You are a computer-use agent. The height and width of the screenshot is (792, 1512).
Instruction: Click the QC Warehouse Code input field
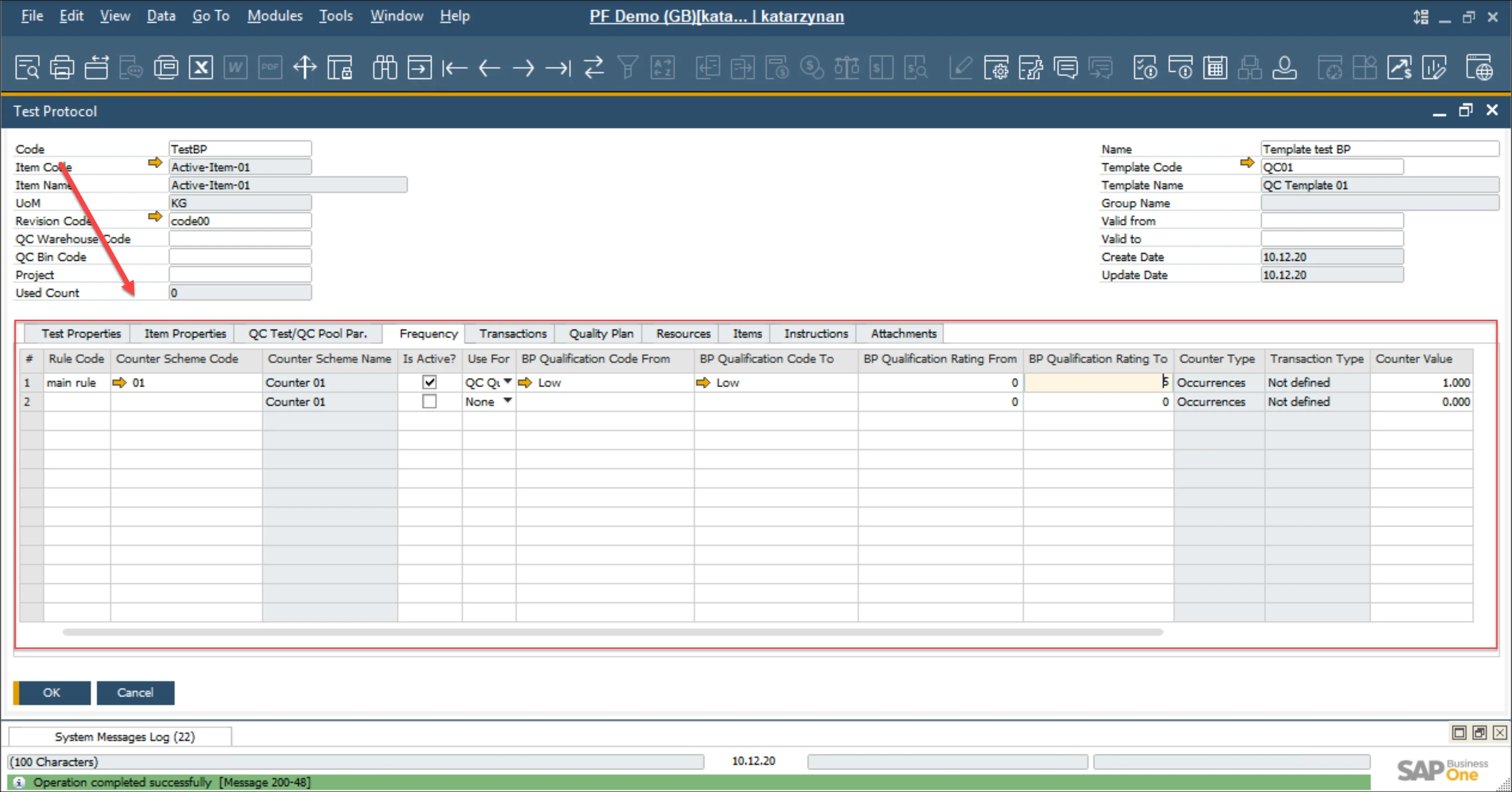240,239
